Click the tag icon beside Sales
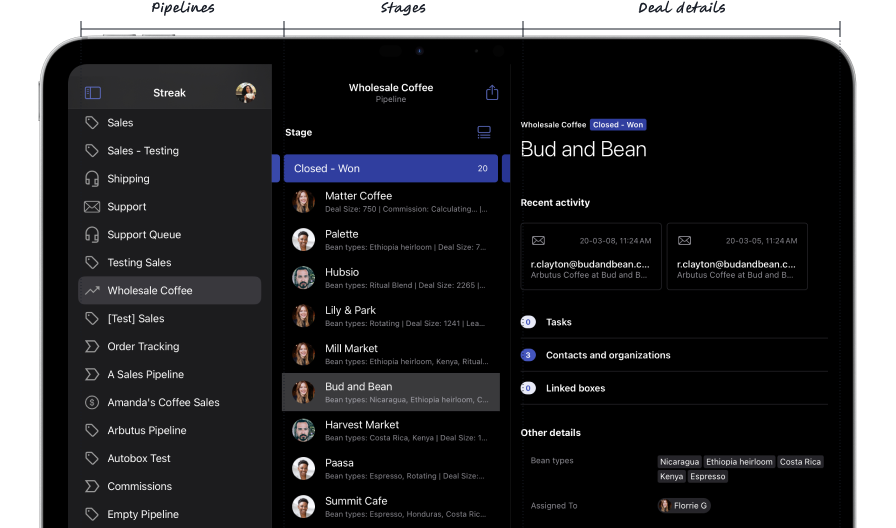This screenshot has width=896, height=528. coord(91,122)
